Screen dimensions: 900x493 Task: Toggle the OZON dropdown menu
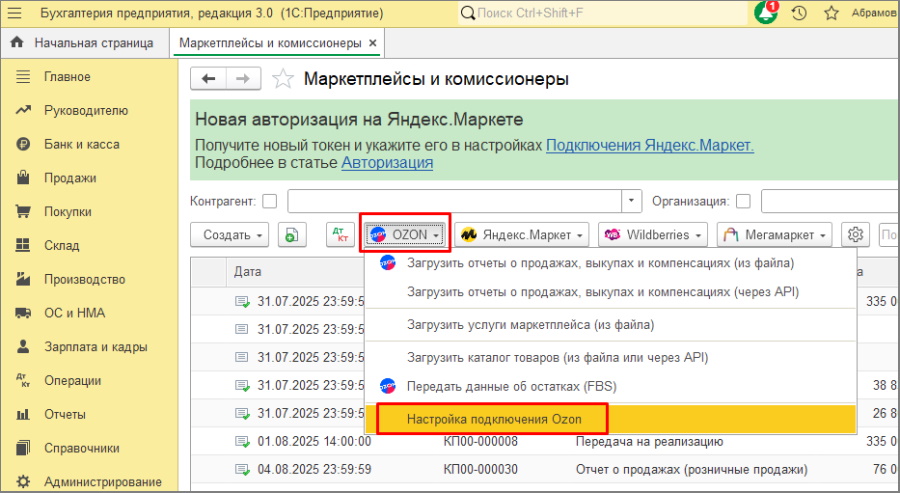click(405, 235)
